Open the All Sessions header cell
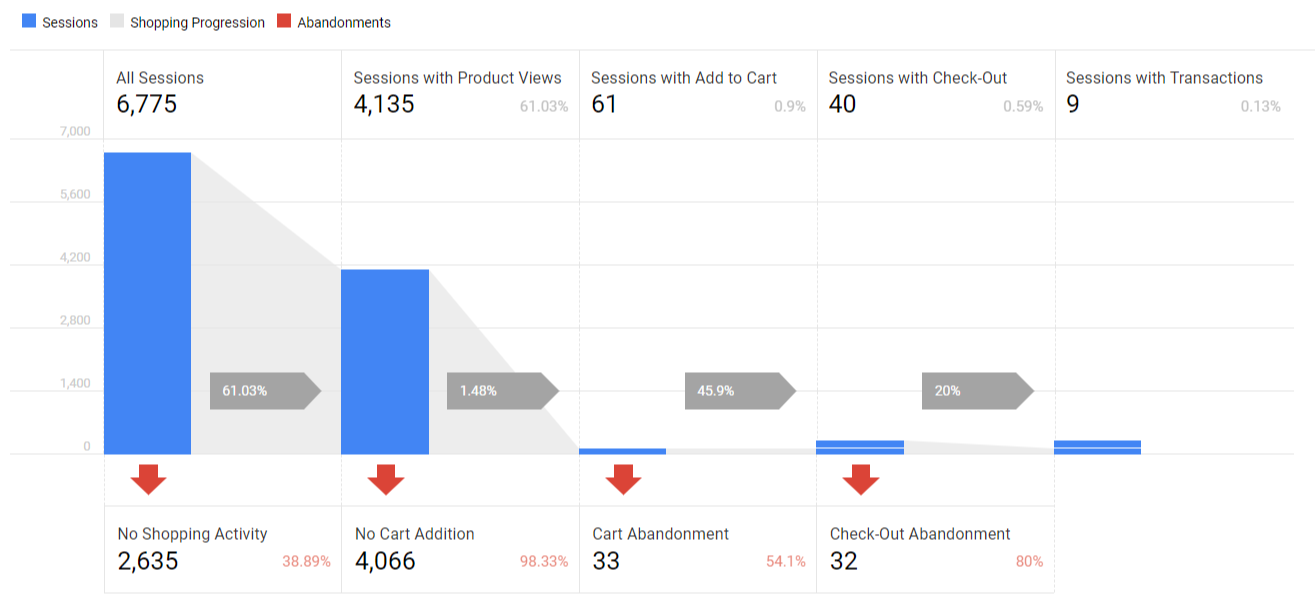Viewport: 1315px width, 600px height. 222,93
